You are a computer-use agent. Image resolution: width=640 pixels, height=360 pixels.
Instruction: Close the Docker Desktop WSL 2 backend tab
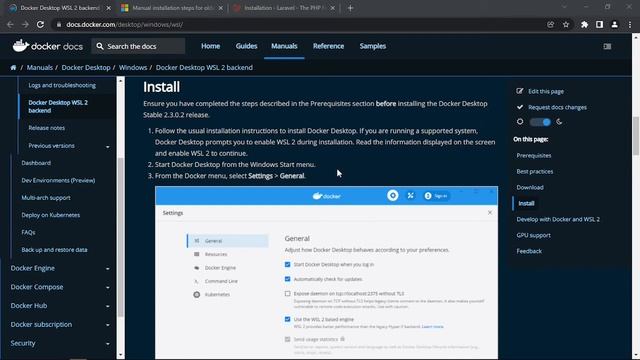(109, 8)
